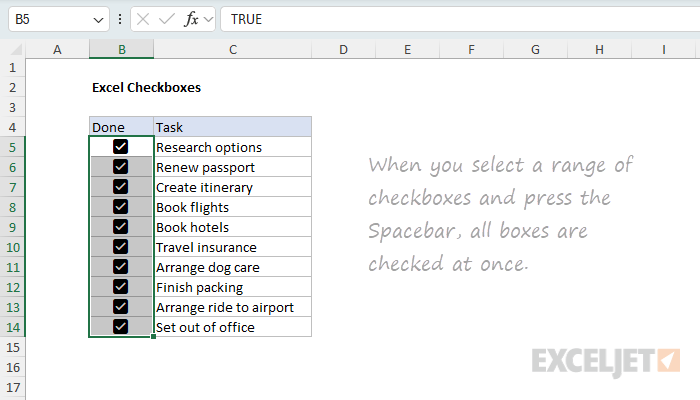
Task: Select the Arrange ride to airport cell
Action: pyautogui.click(x=233, y=307)
